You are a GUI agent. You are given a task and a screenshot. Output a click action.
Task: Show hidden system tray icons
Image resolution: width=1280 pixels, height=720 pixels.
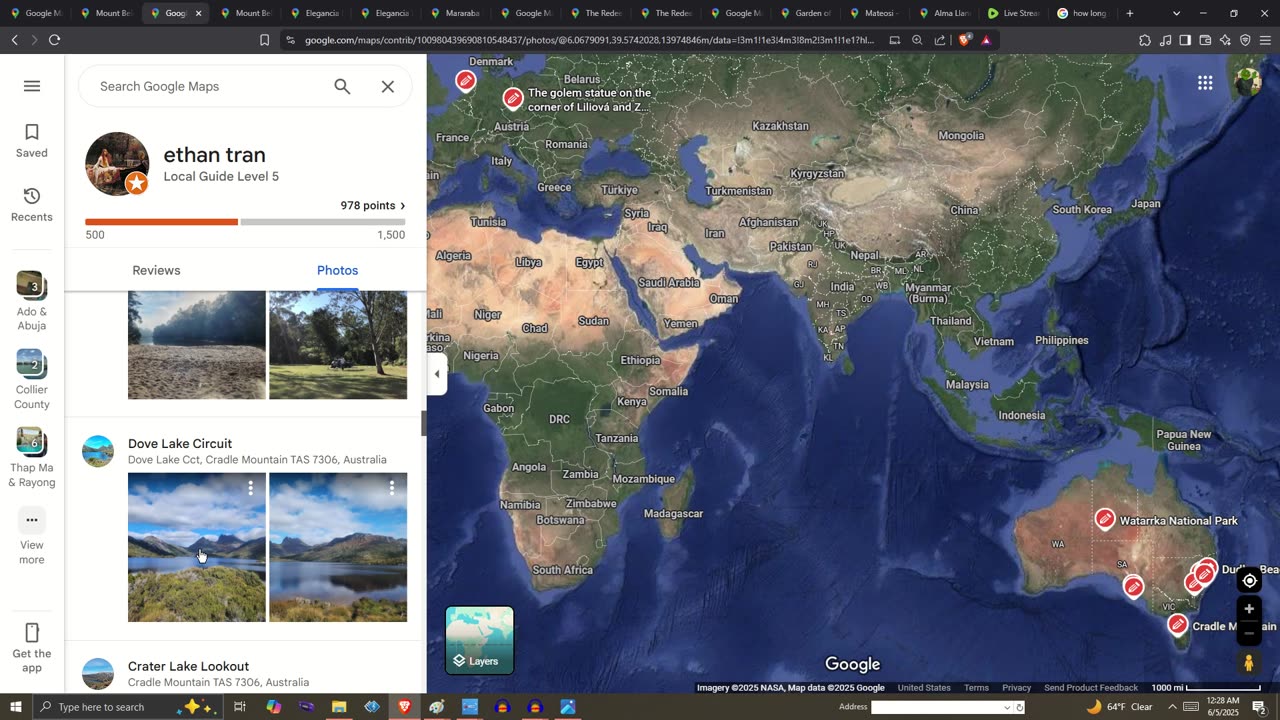tap(1172, 707)
